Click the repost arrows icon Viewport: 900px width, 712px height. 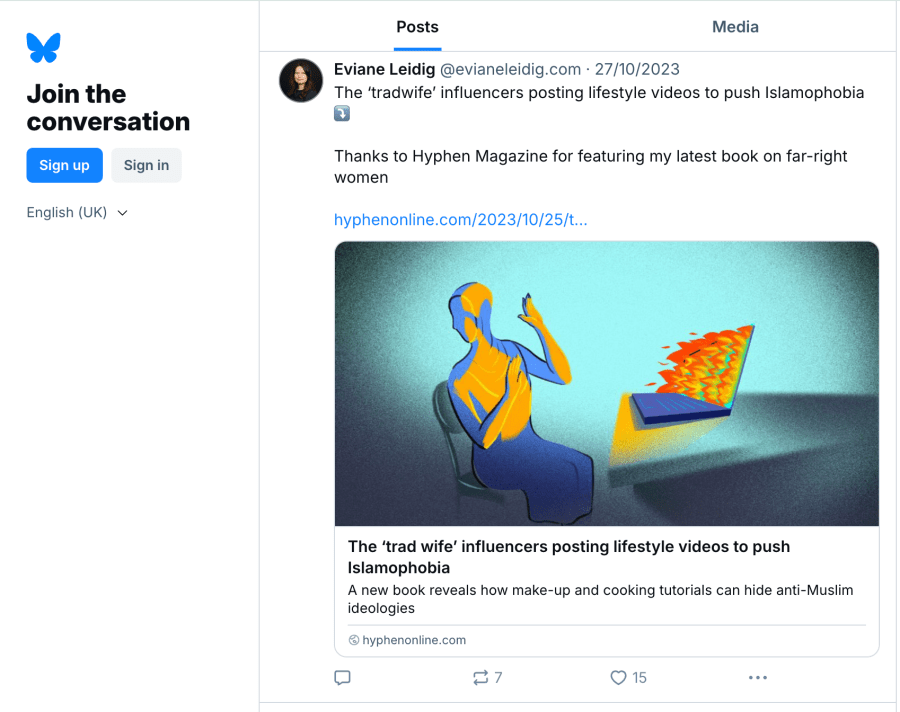click(481, 678)
